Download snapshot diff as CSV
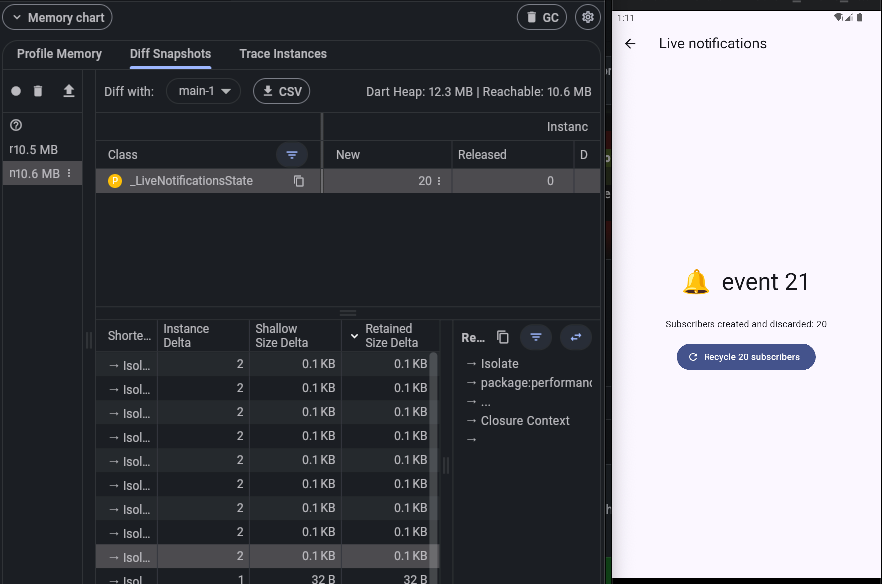The height and width of the screenshot is (584, 882). [281, 91]
